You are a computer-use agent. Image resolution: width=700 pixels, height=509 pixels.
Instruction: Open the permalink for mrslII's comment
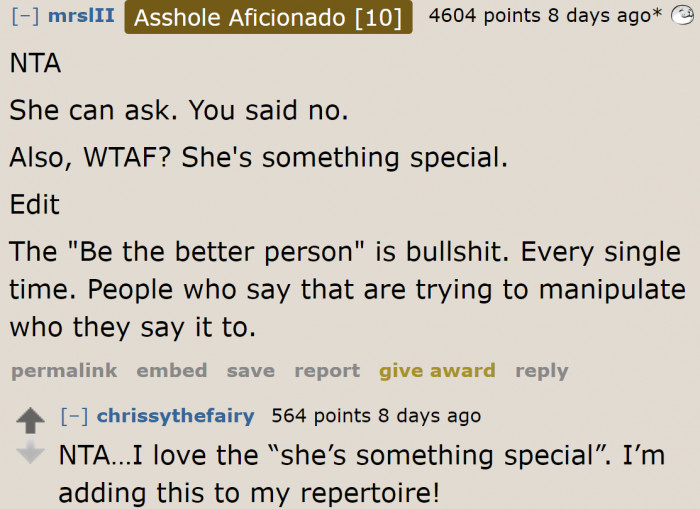coord(64,371)
